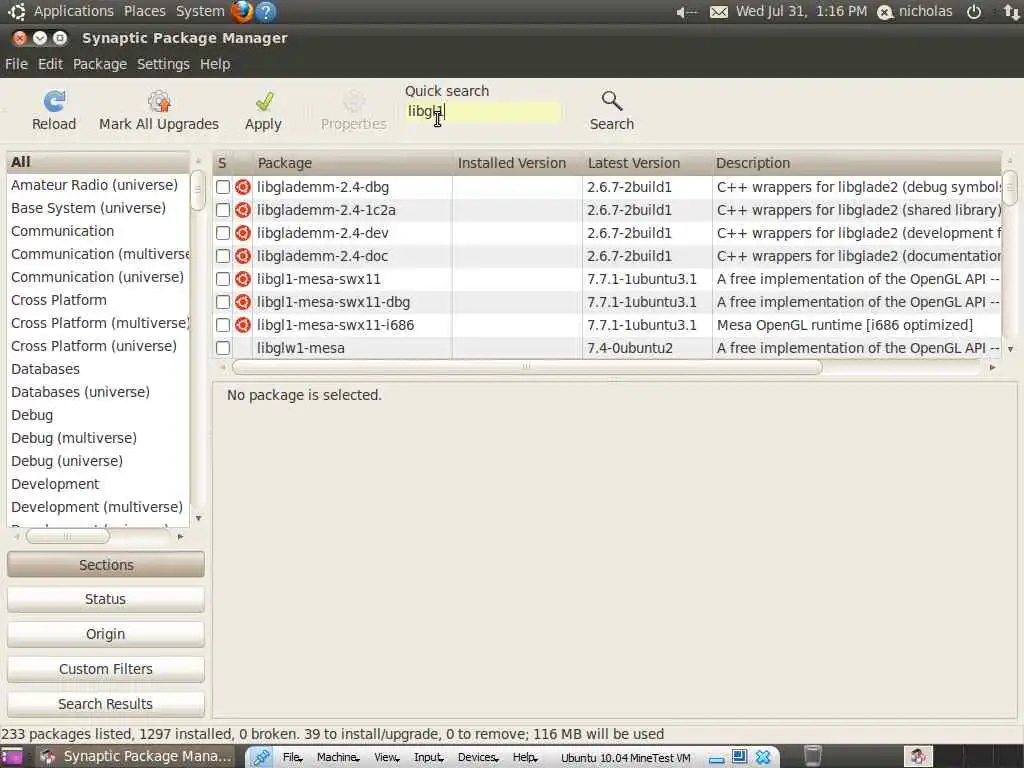This screenshot has width=1024, height=768.
Task: Click the VM toolbar close X icon
Action: click(763, 757)
